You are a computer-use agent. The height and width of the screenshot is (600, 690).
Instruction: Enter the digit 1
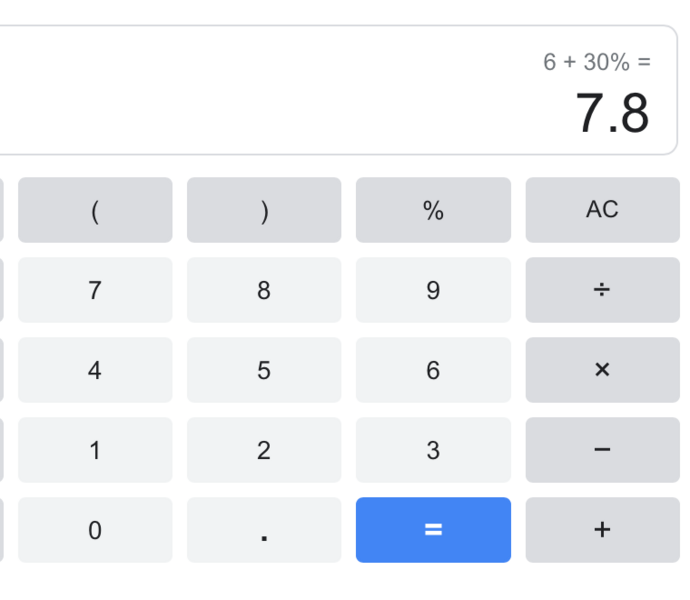point(95,450)
